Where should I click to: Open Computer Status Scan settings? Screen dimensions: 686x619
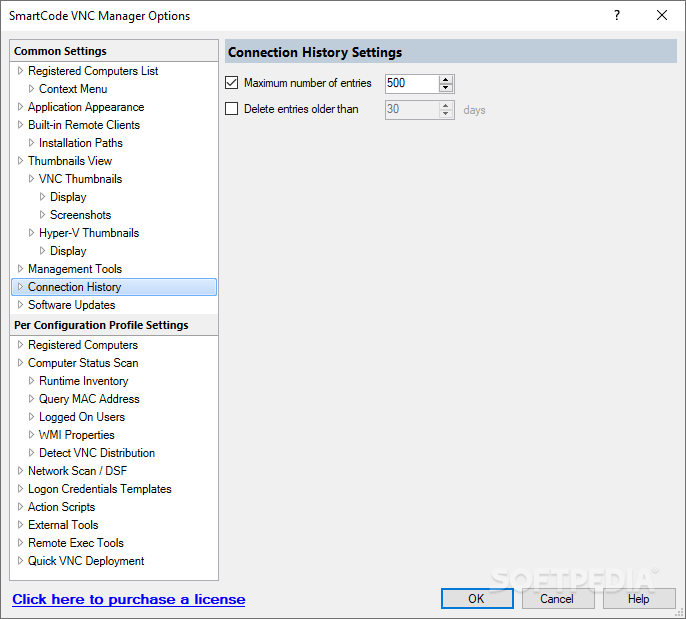point(83,363)
